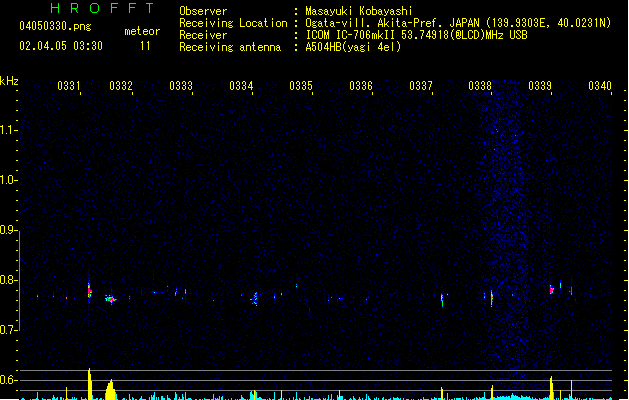Click the 0.9 kHz axis label
The image size is (629, 400).
tap(8, 230)
